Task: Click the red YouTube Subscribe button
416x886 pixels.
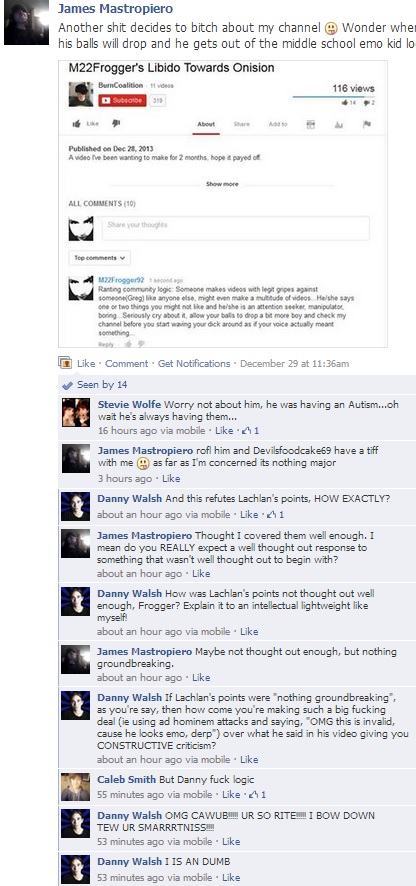Action: (x=122, y=101)
